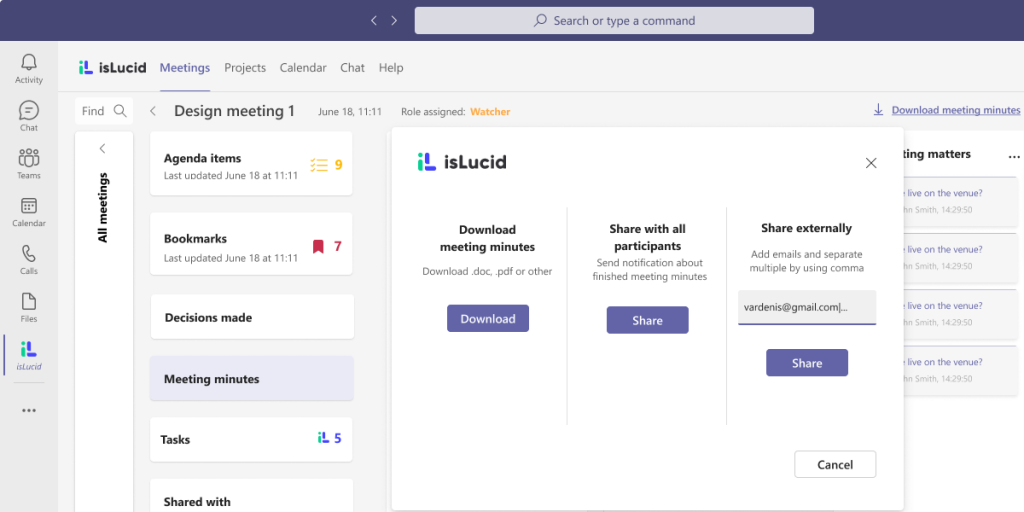Cancel the share dialog

835,464
